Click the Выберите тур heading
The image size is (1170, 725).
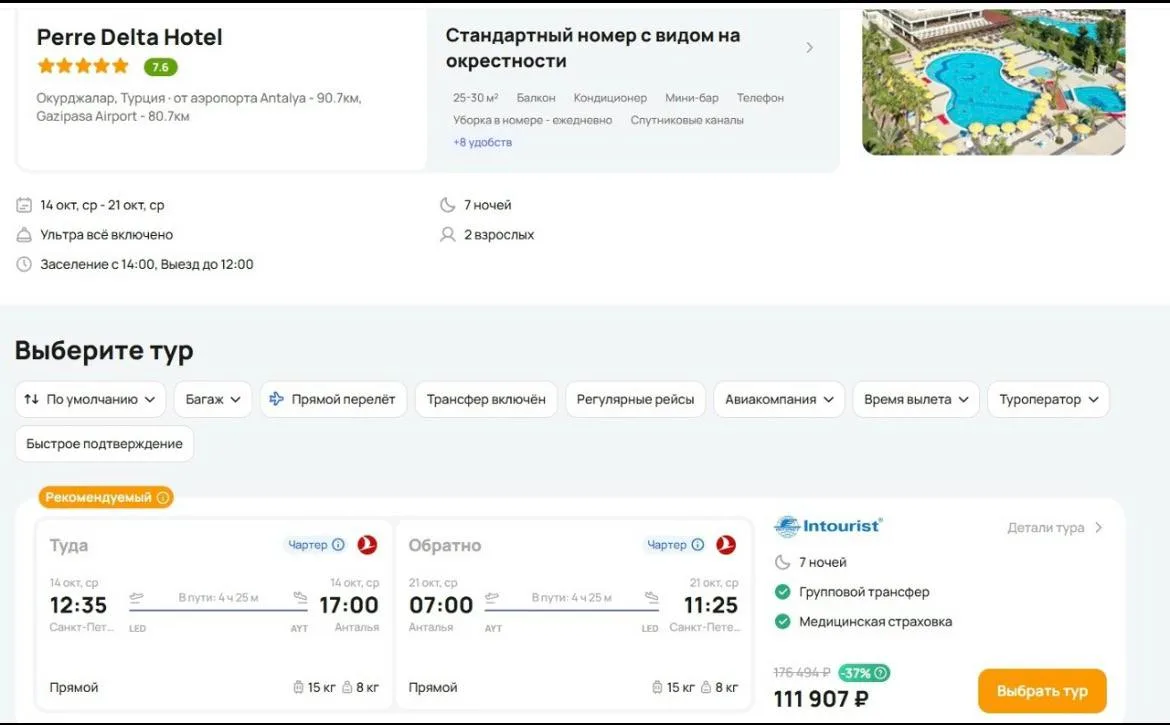[104, 350]
